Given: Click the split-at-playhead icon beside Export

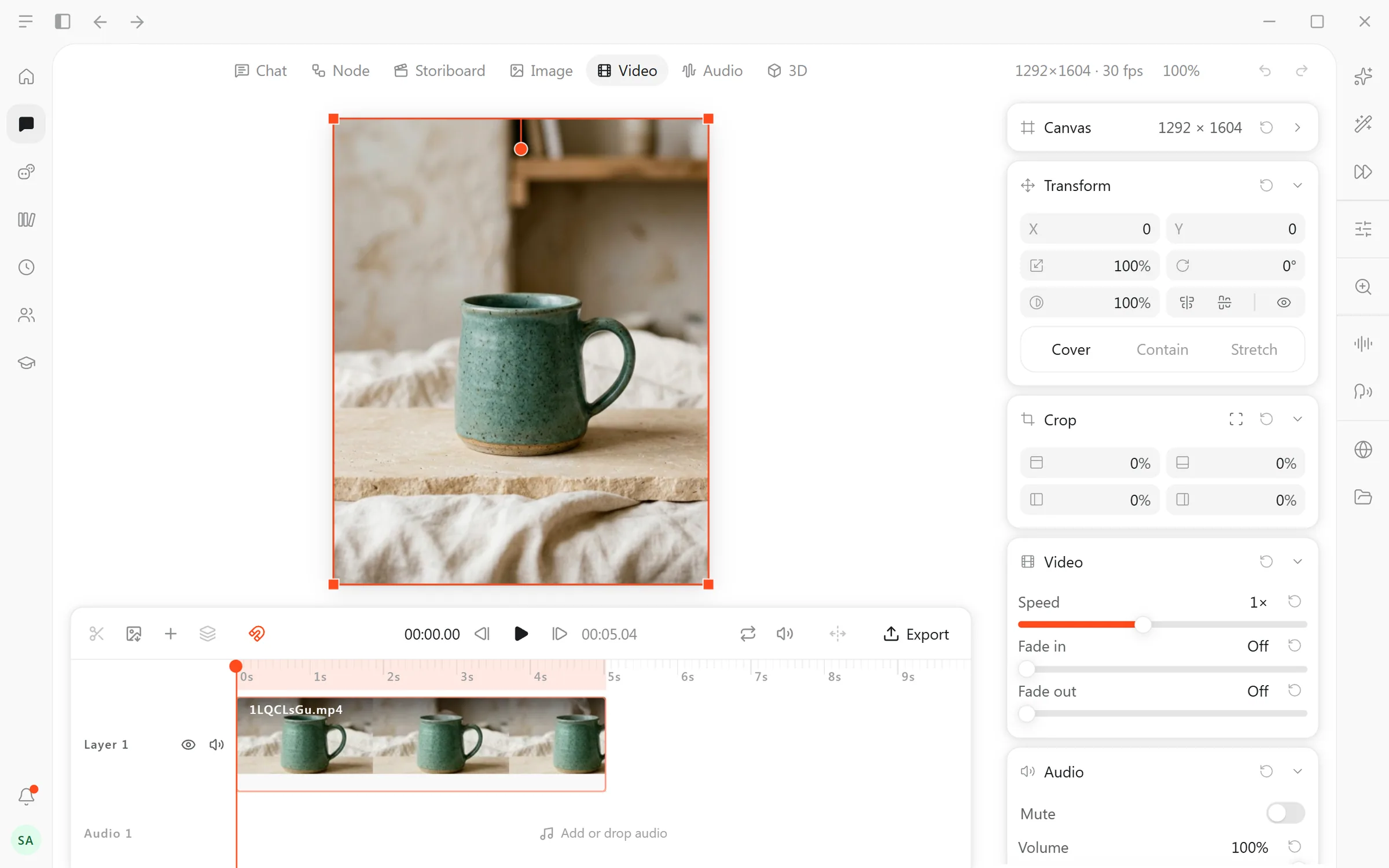Looking at the screenshot, I should [x=837, y=634].
